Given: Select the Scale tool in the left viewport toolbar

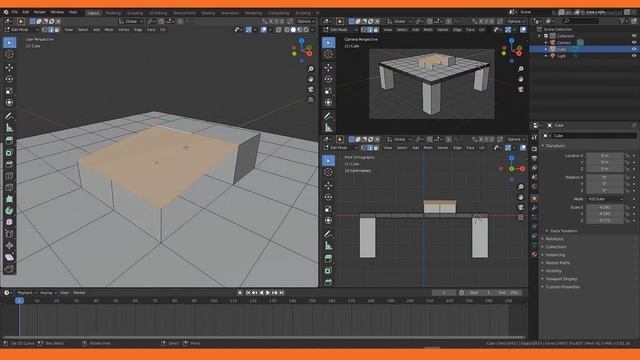Looking at the screenshot, I should [x=9, y=91].
